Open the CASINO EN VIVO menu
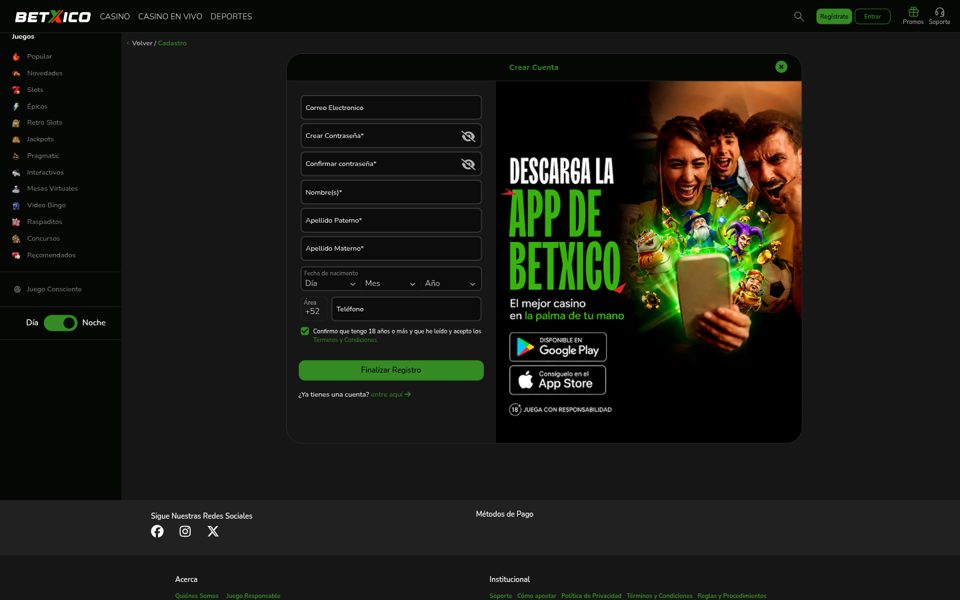Viewport: 960px width, 600px height. [x=170, y=17]
